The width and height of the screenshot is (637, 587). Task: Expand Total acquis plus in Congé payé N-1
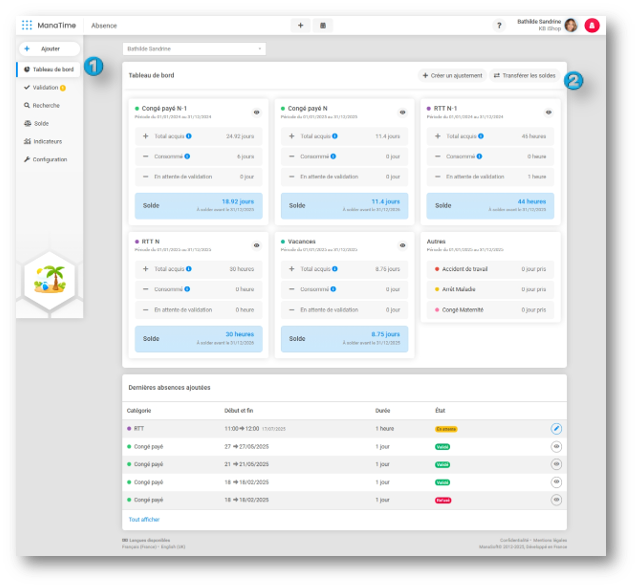(145, 136)
